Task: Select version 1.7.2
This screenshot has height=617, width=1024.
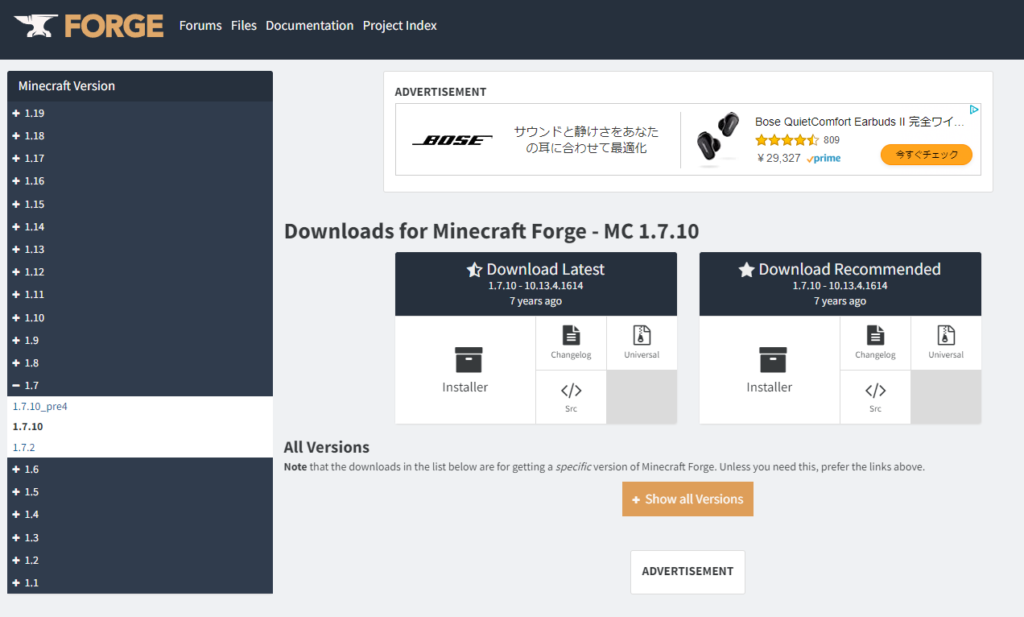Action: [x=24, y=447]
